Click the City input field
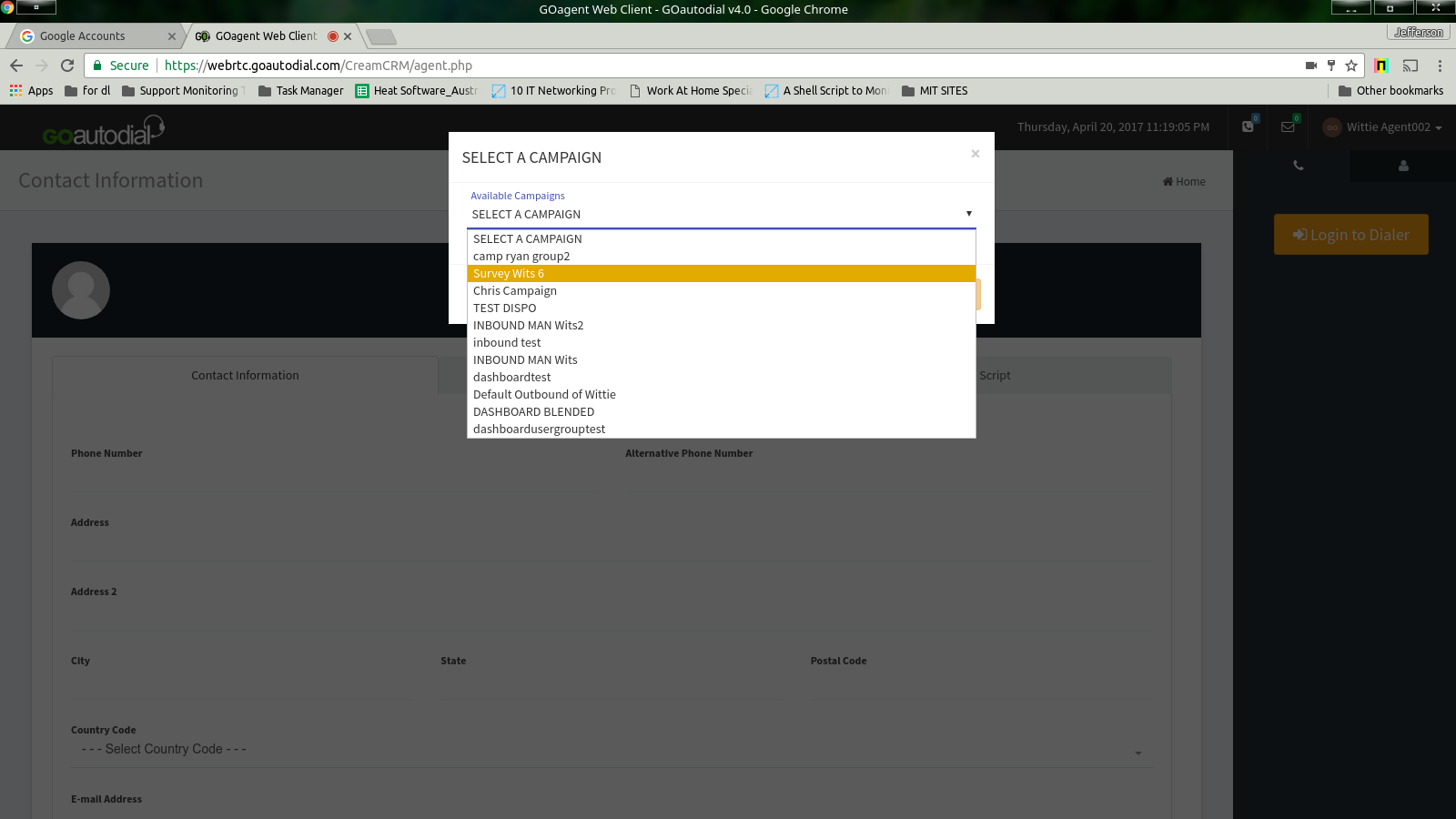Image resolution: width=1456 pixels, height=819 pixels. click(x=242, y=685)
